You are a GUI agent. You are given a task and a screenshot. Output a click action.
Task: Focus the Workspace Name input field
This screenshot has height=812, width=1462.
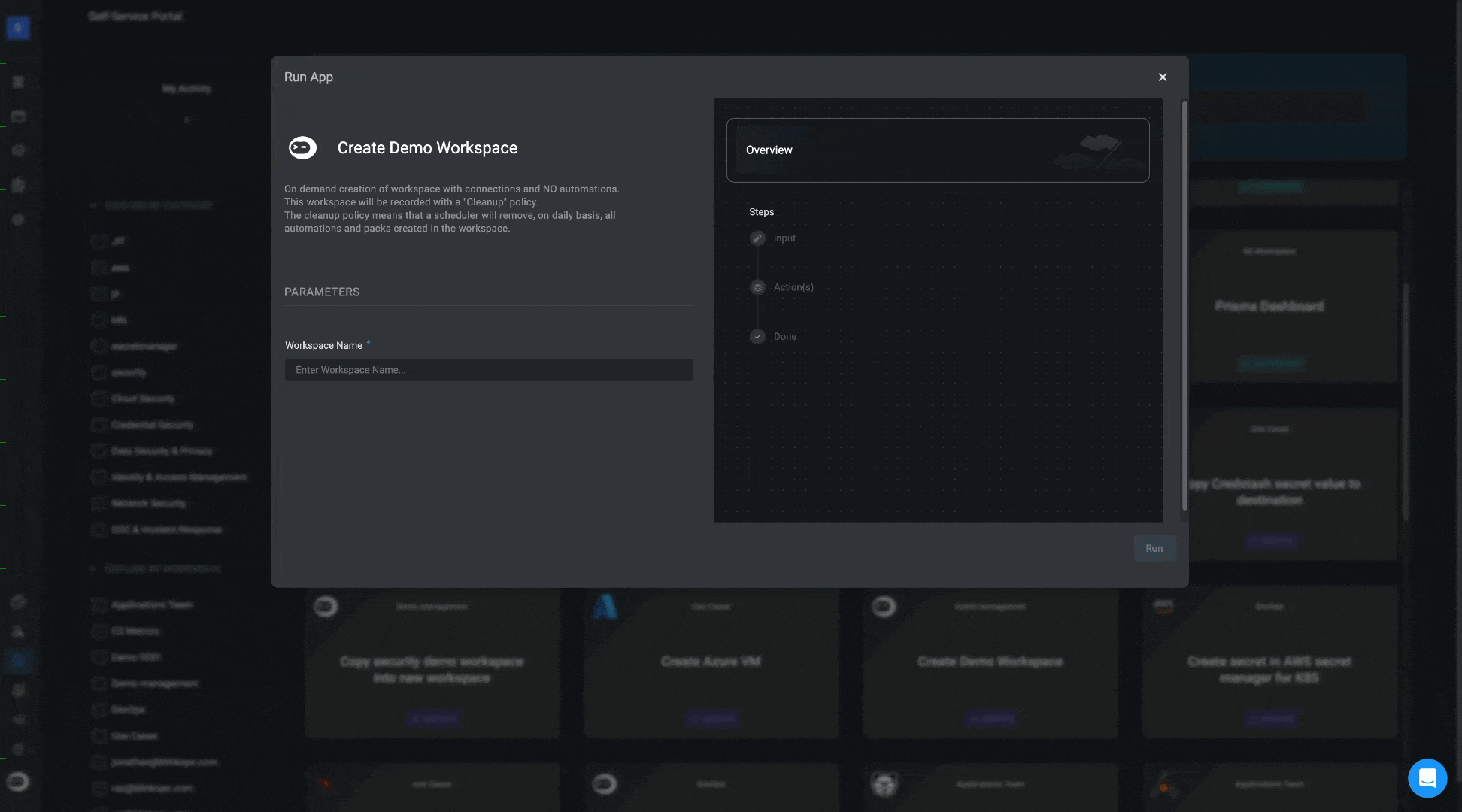pyautogui.click(x=488, y=370)
